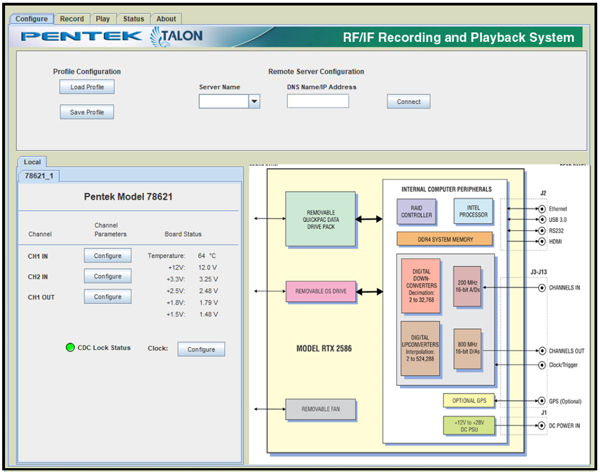This screenshot has width=600, height=472.
Task: Click the RS232 connector symbol
Action: pos(541,230)
